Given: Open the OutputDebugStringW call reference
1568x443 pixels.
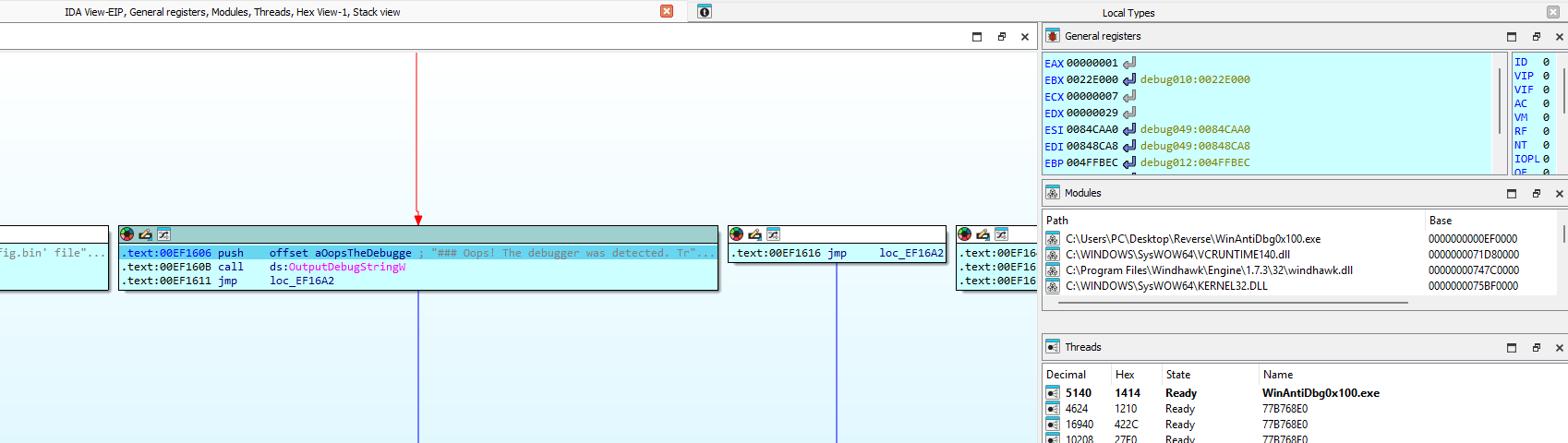Looking at the screenshot, I should [x=347, y=267].
